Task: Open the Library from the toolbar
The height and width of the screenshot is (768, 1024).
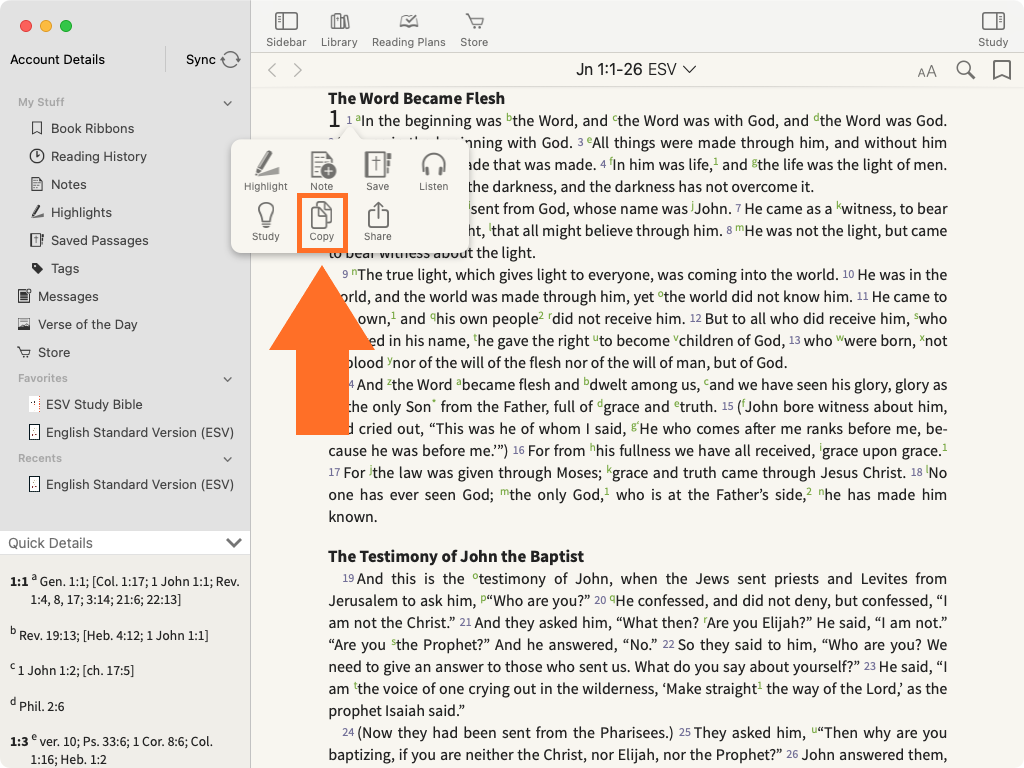Action: (x=339, y=29)
